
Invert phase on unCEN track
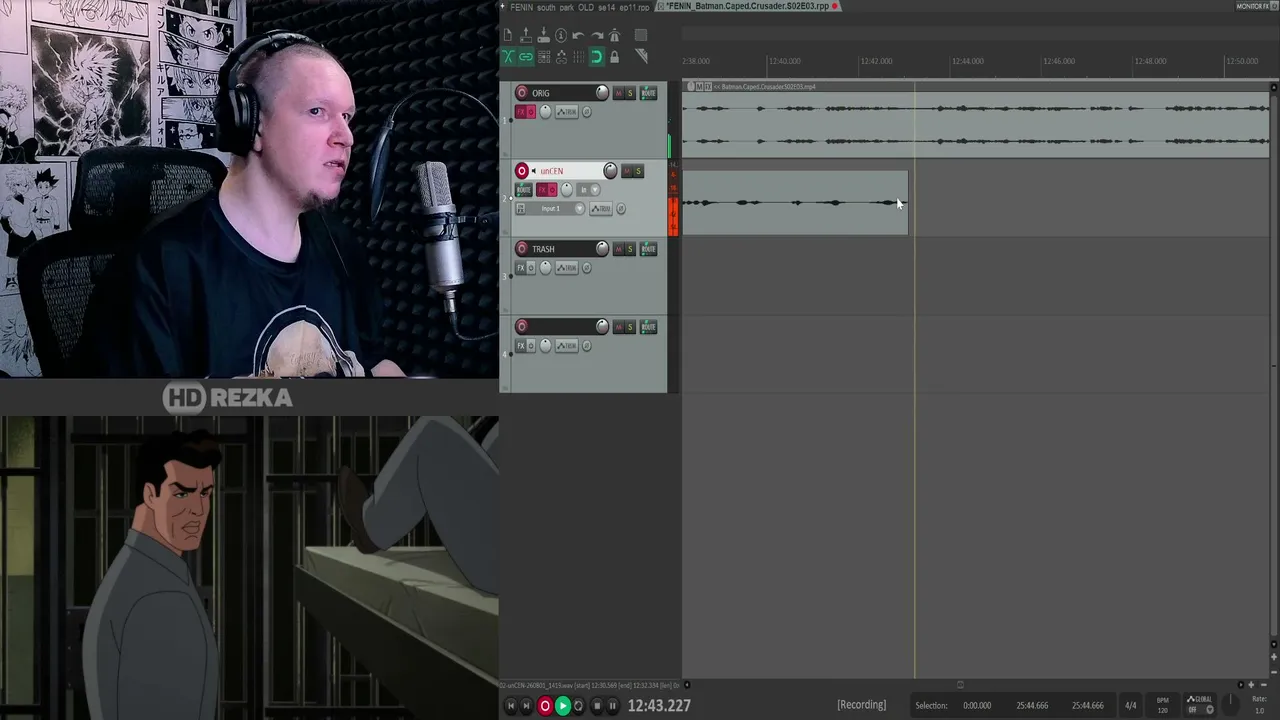point(621,208)
